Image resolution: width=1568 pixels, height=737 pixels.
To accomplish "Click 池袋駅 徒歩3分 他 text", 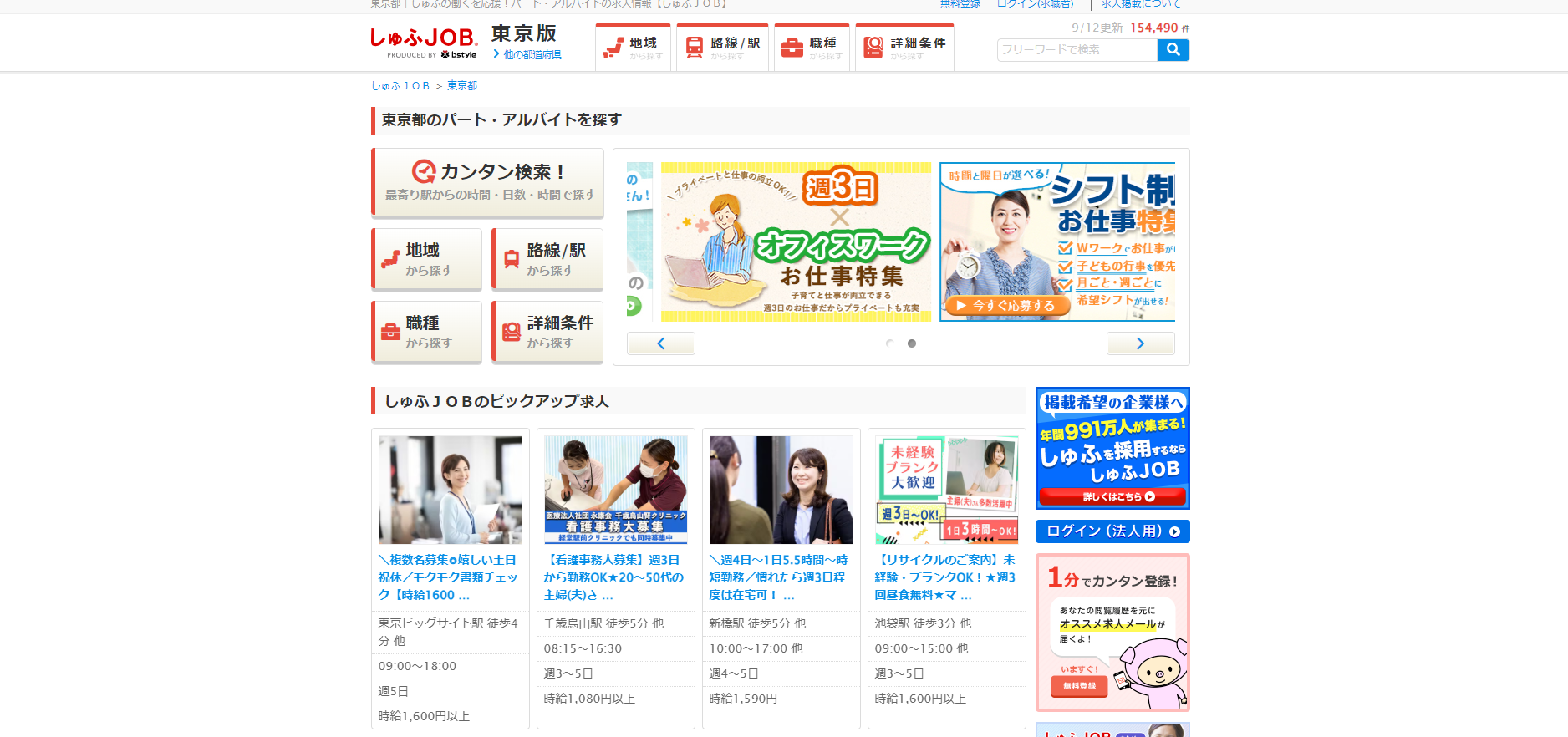I will tap(923, 623).
